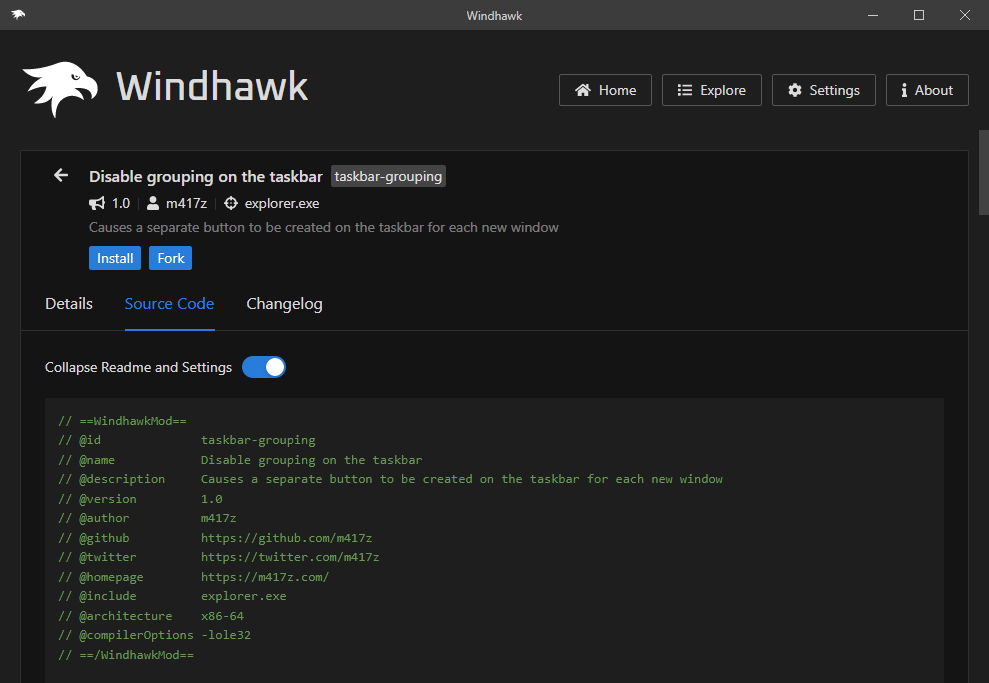Click the mod description text under the author

coord(324,227)
